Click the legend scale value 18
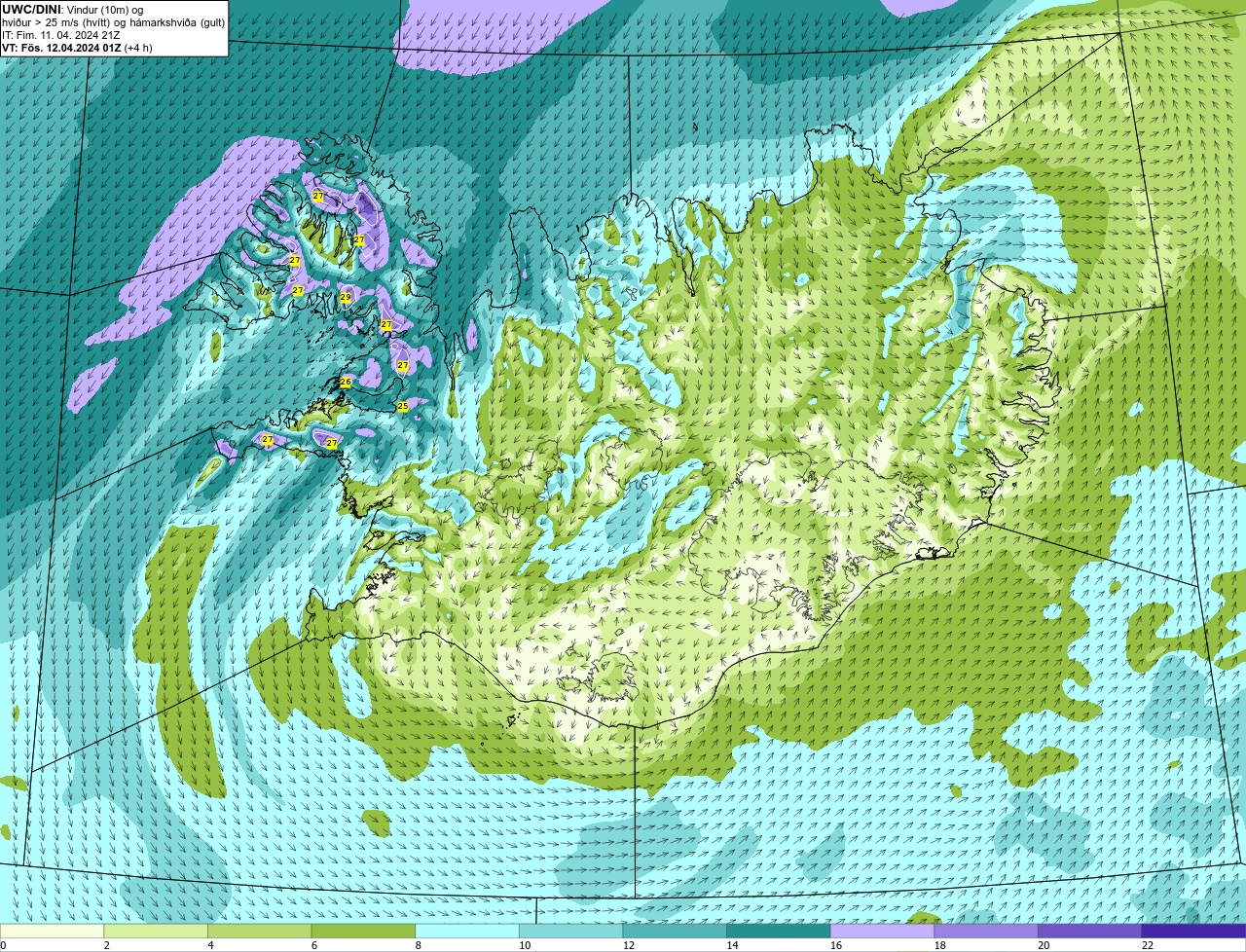This screenshot has height=952, width=1246. (940, 945)
